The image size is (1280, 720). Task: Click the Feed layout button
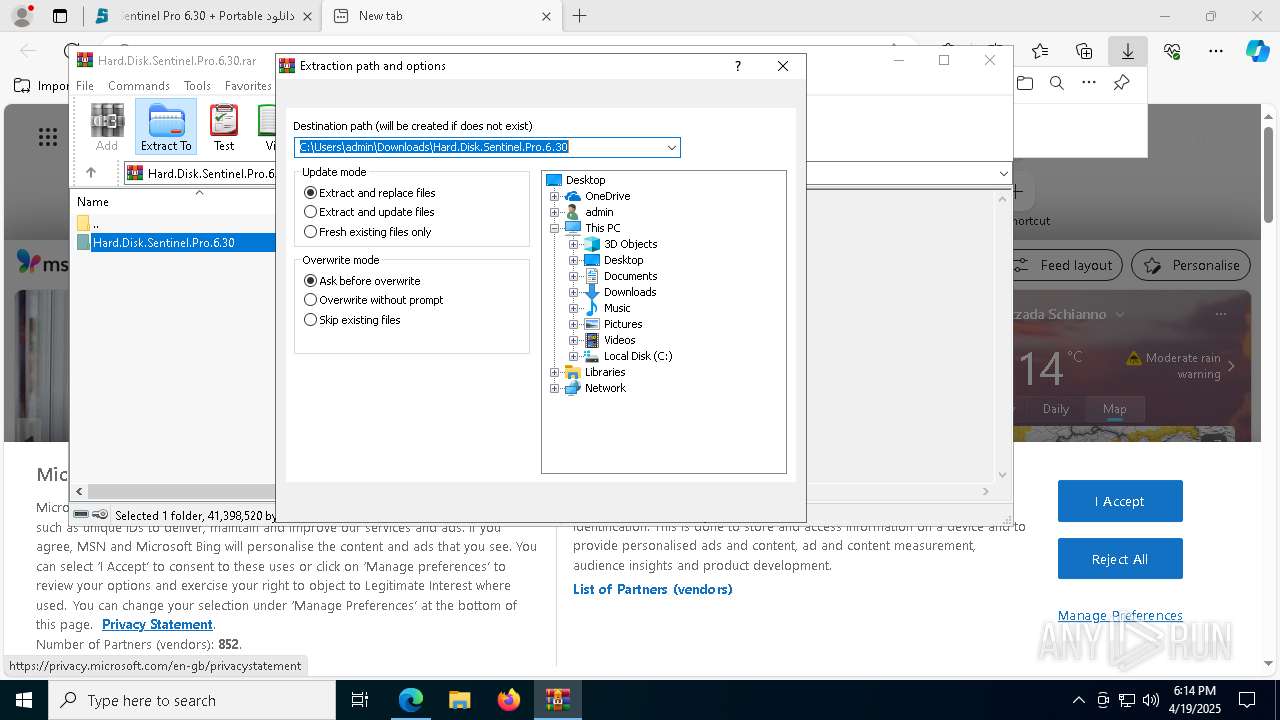1064,265
